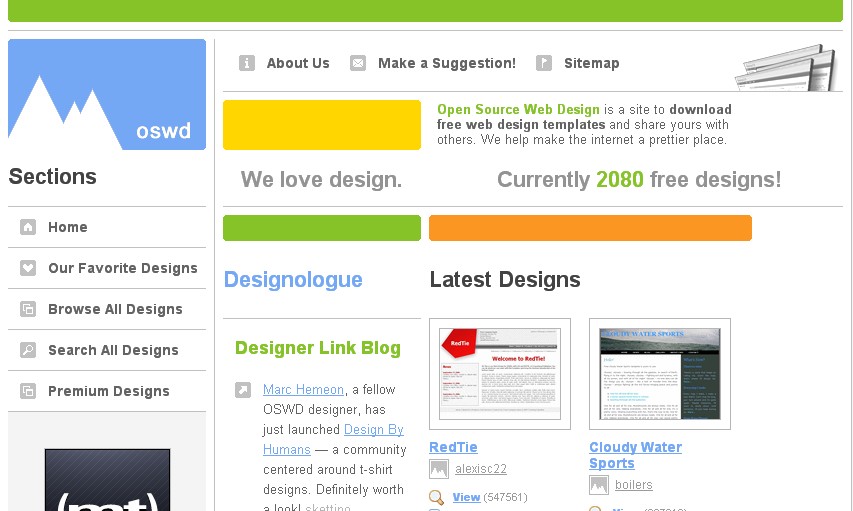Viewport: 853px width, 511px height.
Task: Click the flag icon beside Sitemap
Action: [x=543, y=63]
